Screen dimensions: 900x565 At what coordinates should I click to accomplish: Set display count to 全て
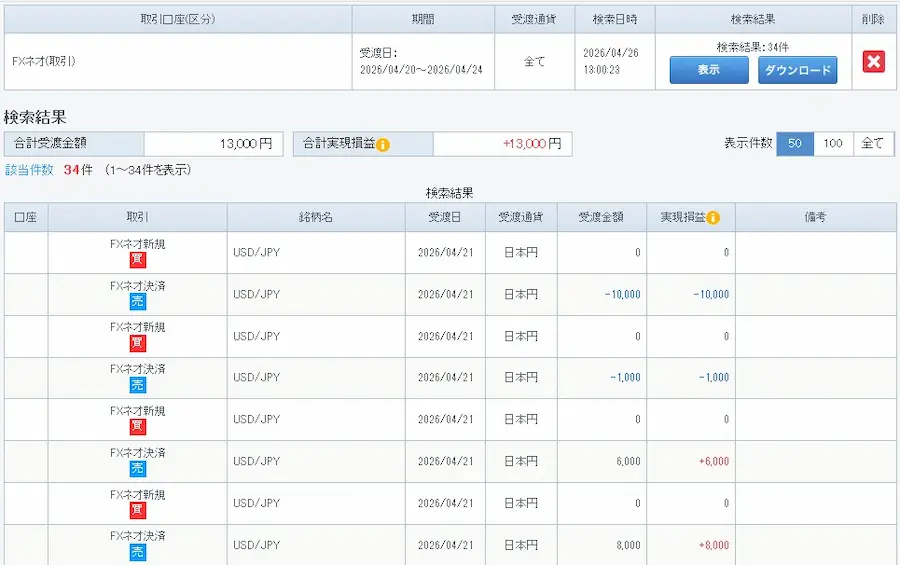click(x=873, y=144)
